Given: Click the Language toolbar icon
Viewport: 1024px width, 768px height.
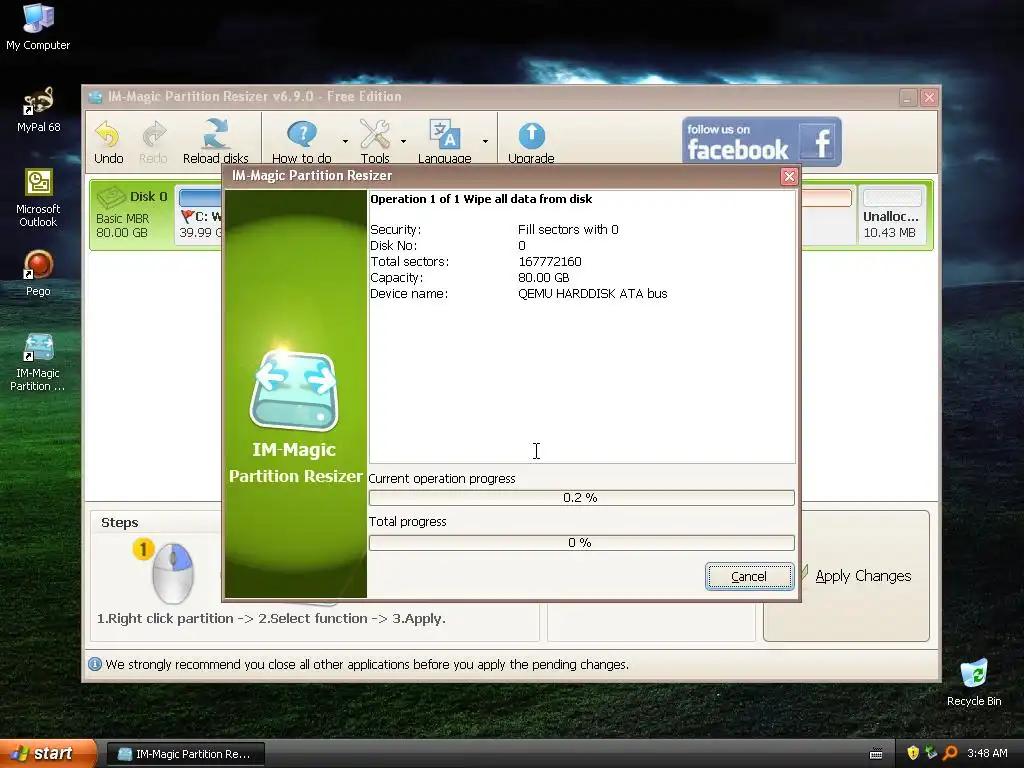Looking at the screenshot, I should pyautogui.click(x=445, y=142).
